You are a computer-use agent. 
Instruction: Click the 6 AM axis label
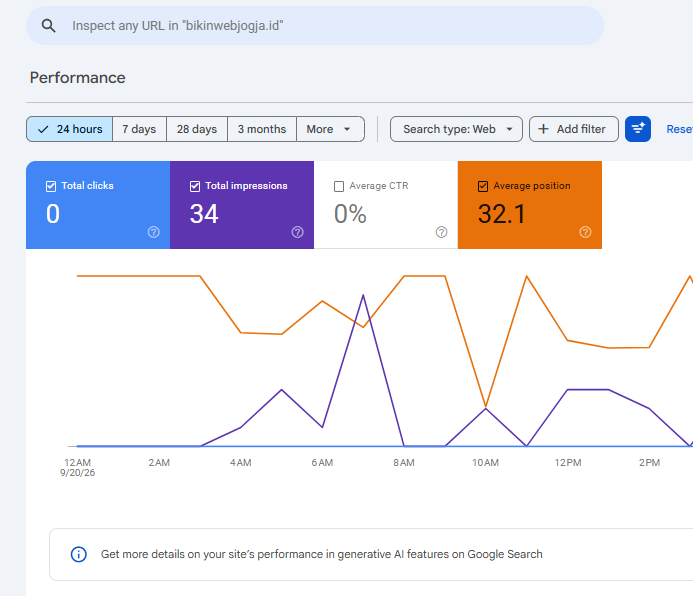click(x=322, y=463)
